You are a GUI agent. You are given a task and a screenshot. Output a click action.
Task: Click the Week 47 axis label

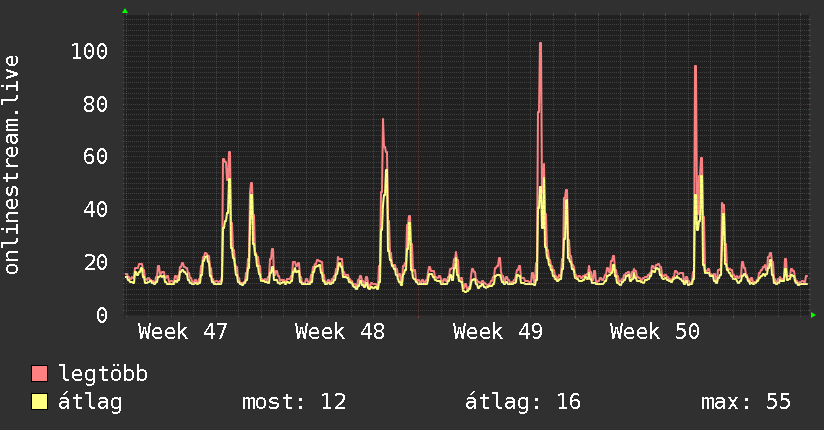pos(182,332)
